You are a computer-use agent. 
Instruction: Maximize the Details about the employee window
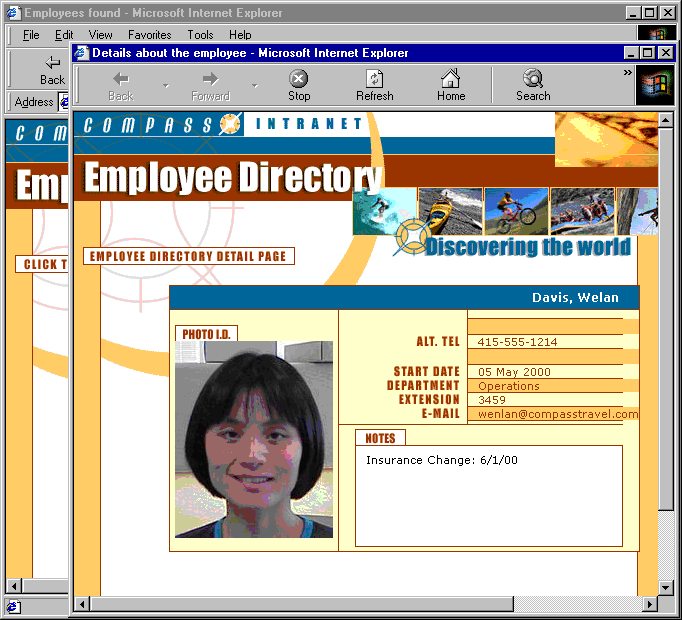click(647, 53)
